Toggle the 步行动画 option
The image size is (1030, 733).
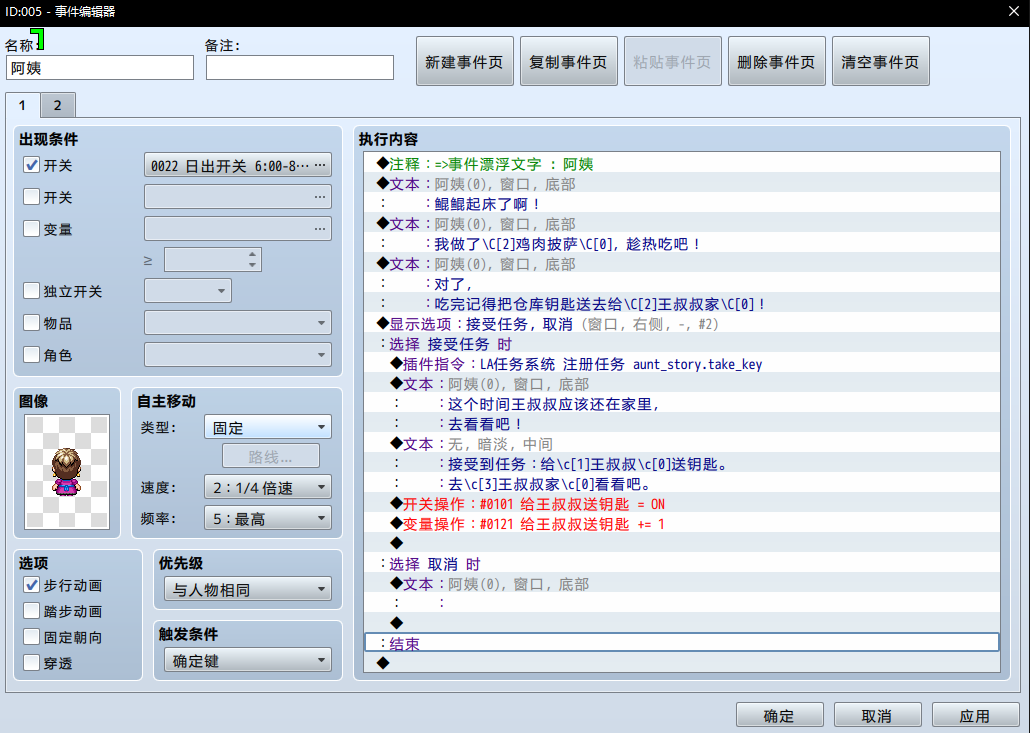[x=32, y=585]
